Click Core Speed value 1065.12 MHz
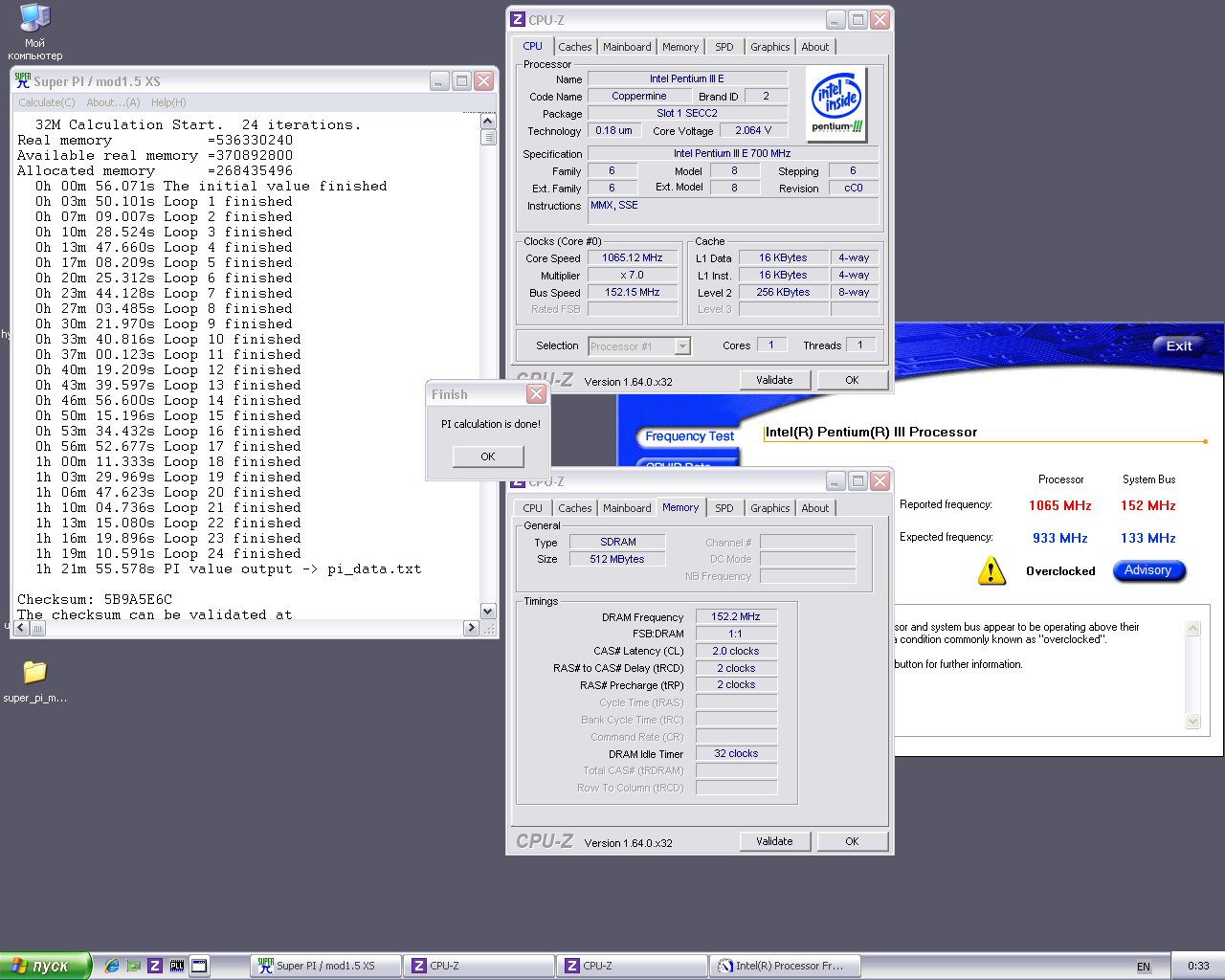Image resolution: width=1225 pixels, height=980 pixels. tap(633, 257)
